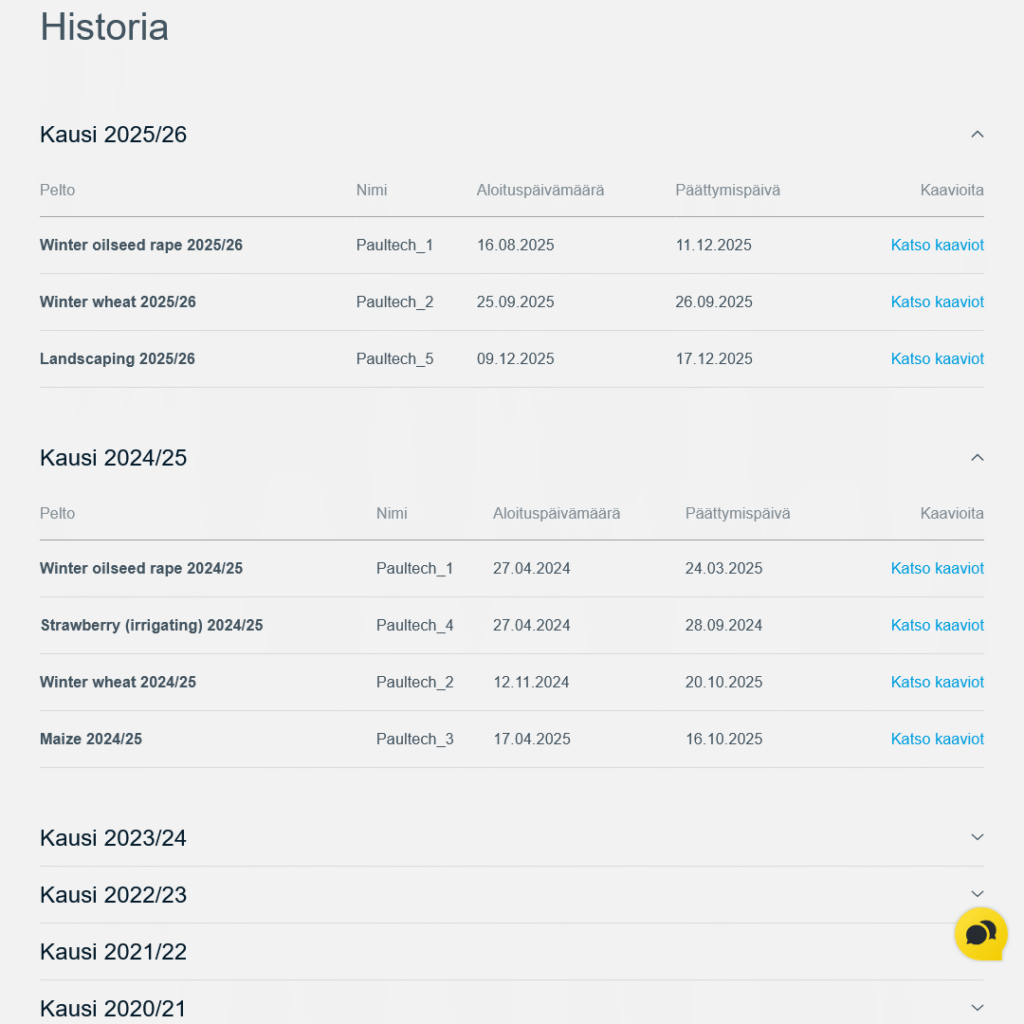Screen dimensions: 1024x1024
Task: Open Katso kaaviot for Winter oilseed rape 2025/26
Action: 937,245
